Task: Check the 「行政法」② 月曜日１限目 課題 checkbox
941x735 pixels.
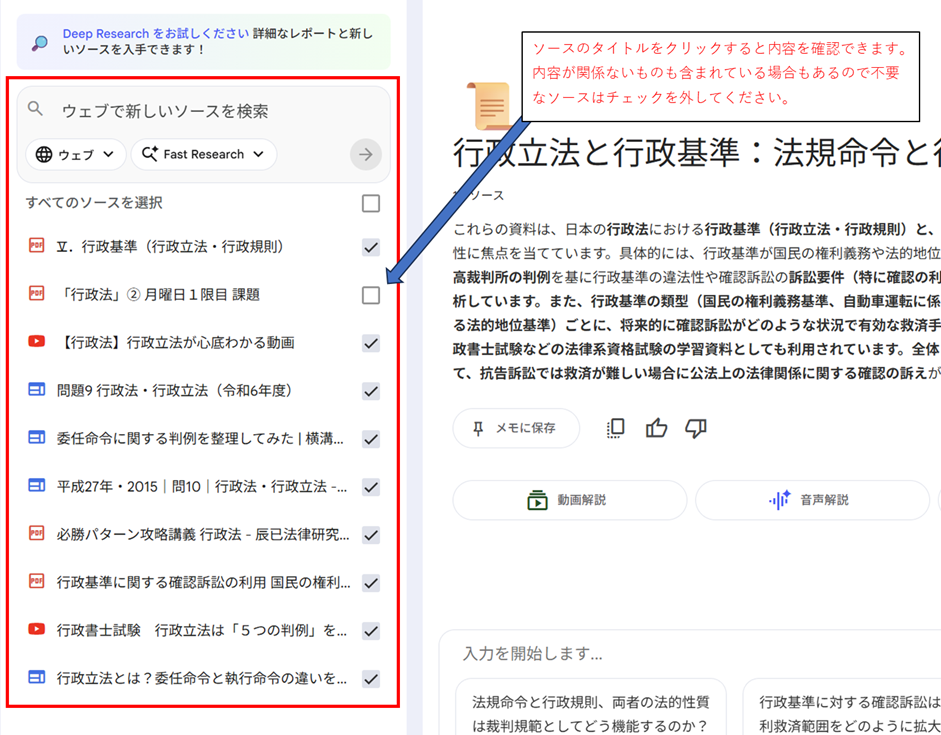Action: [371, 295]
